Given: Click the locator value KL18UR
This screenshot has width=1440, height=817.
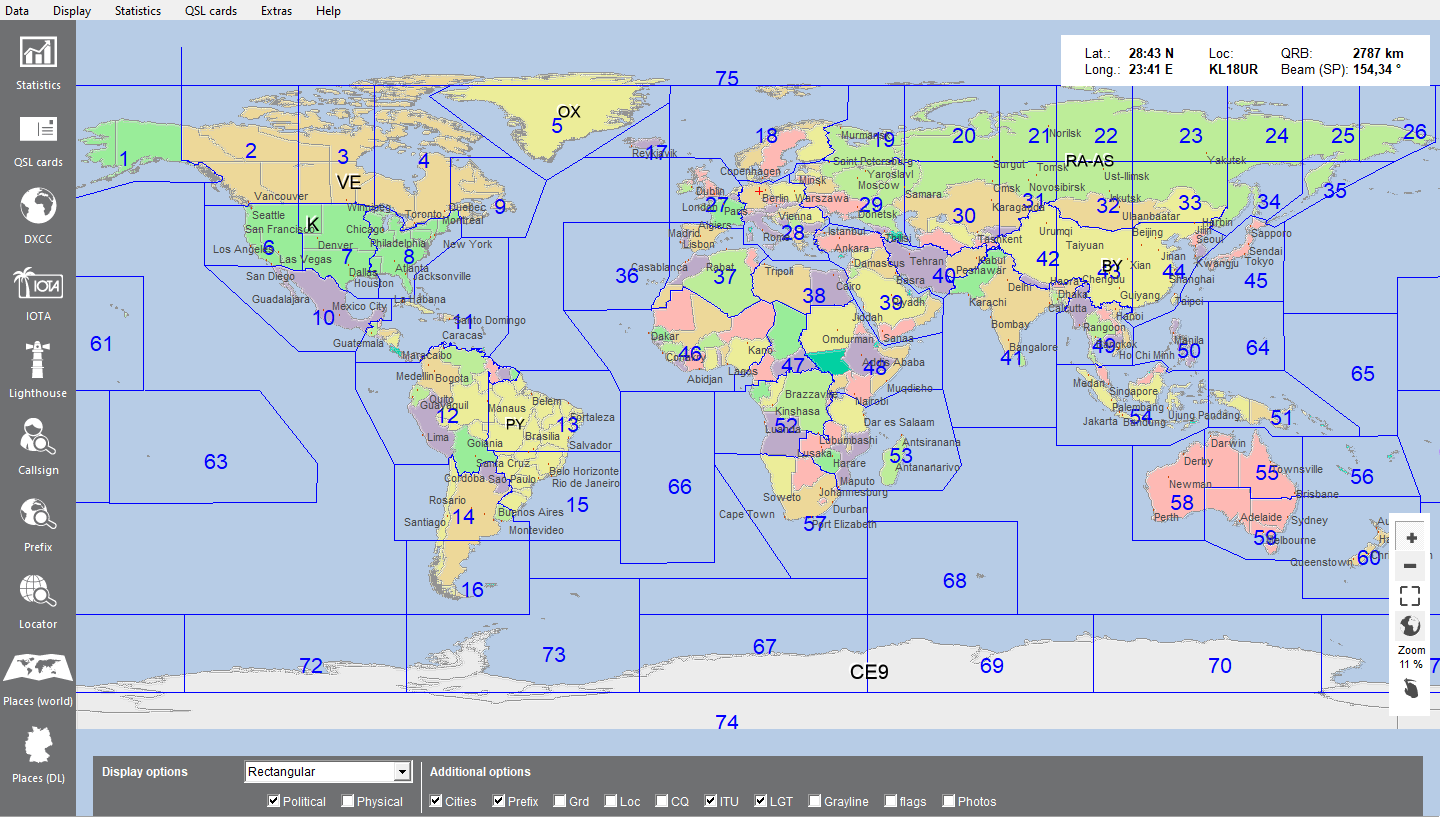Looking at the screenshot, I should click(x=1233, y=70).
